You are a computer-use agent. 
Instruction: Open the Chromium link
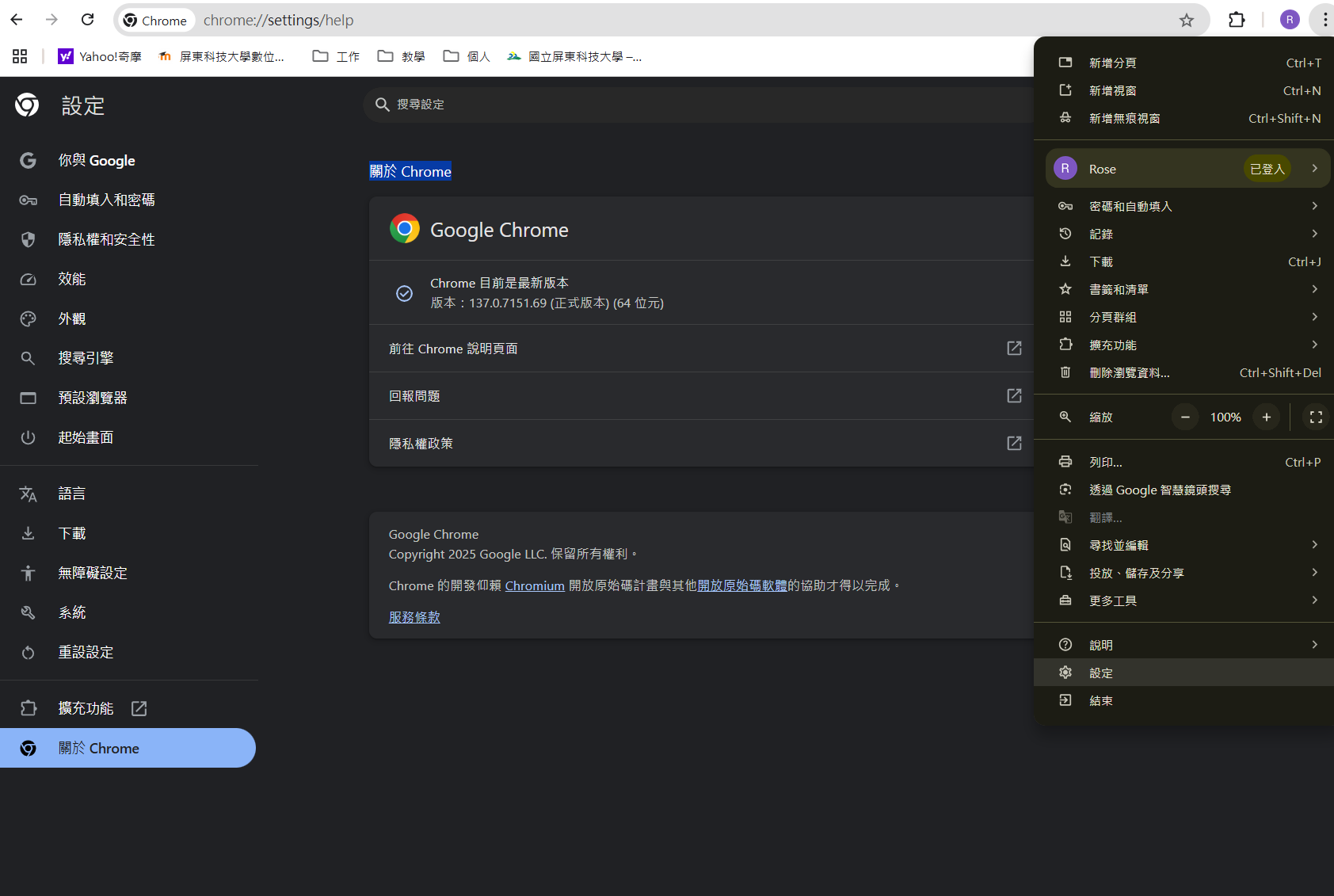535,585
